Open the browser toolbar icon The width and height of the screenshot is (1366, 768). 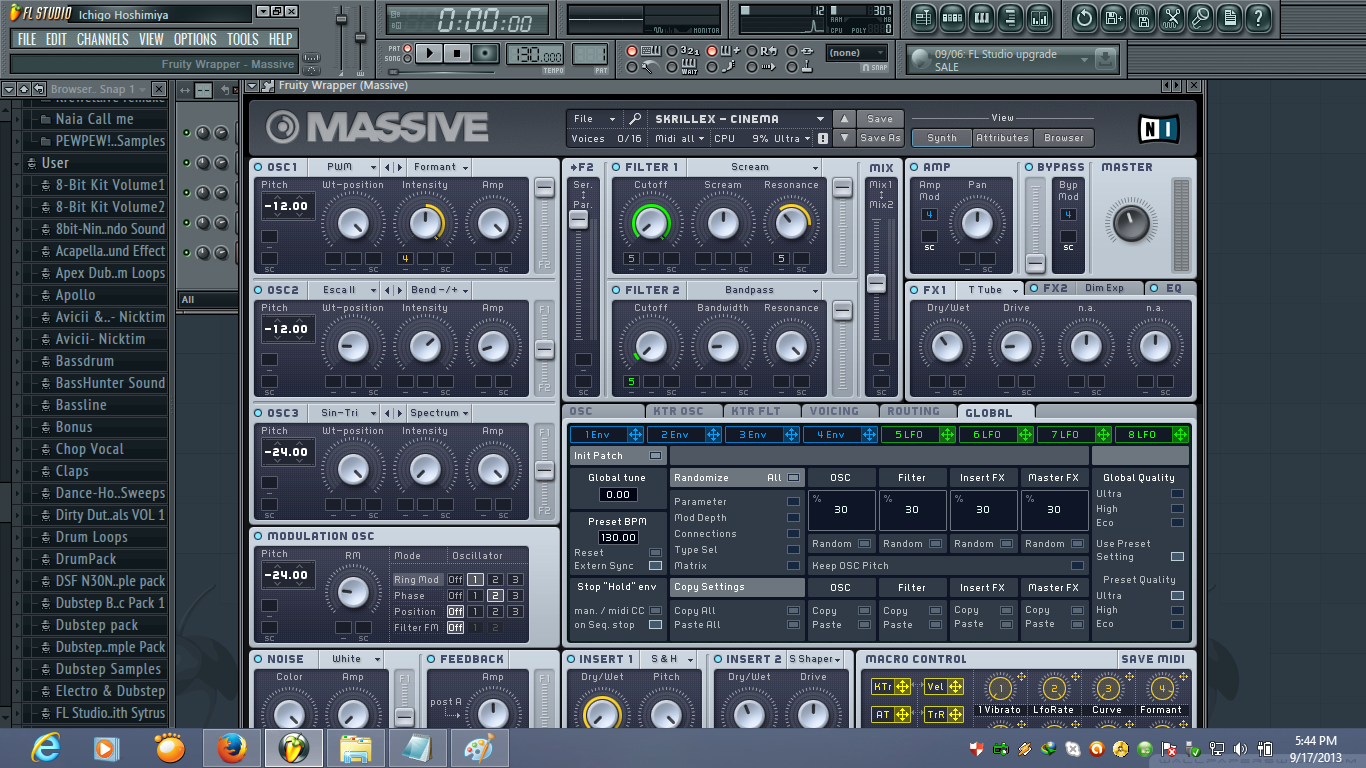click(x=1010, y=17)
